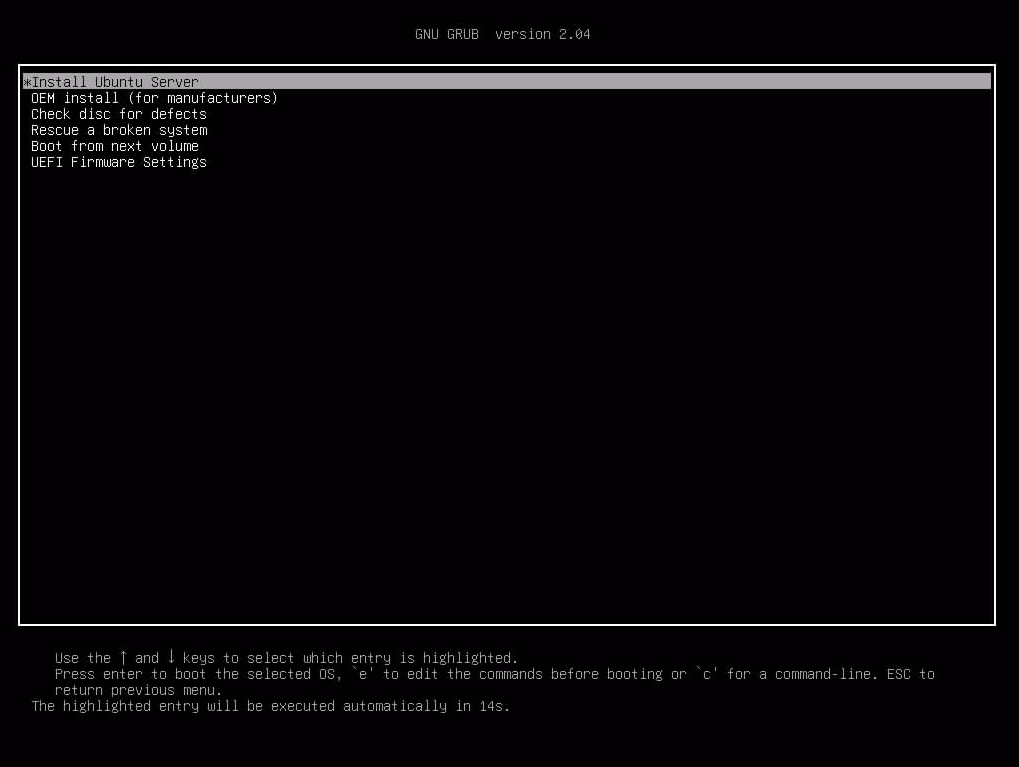Click the 'Press enter to boot' instruction line
Screen dimensions: 1019x767
(x=495, y=674)
